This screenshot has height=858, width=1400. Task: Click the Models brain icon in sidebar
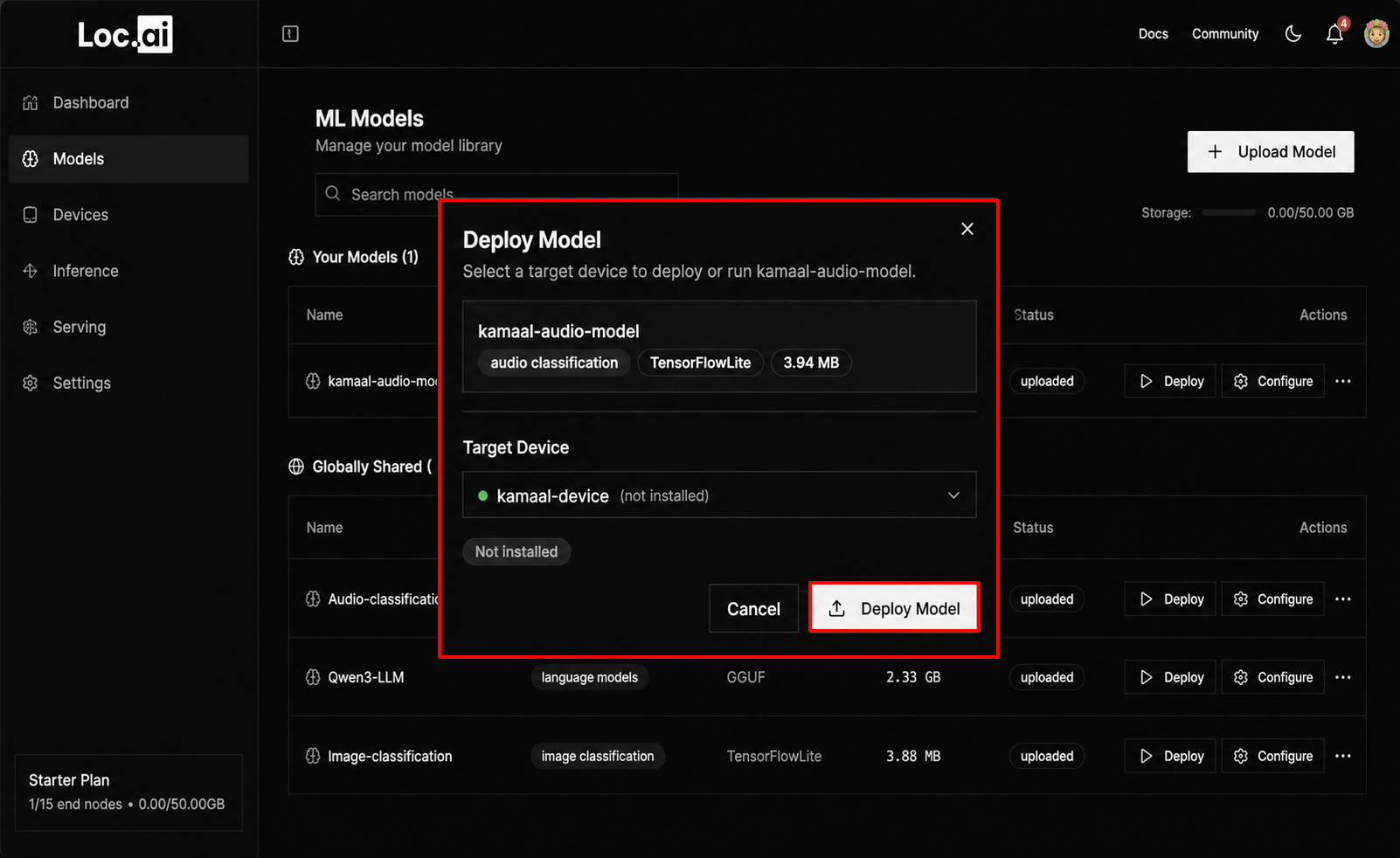coord(31,159)
